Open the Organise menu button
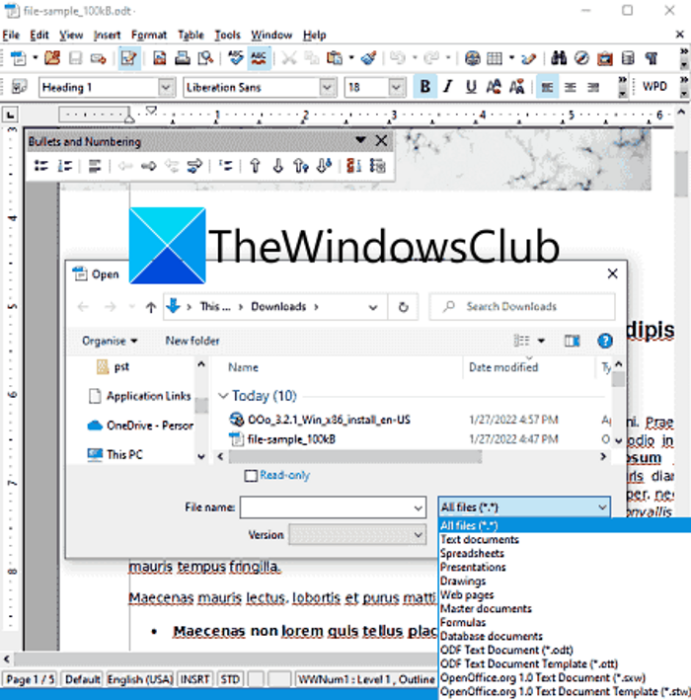The width and height of the screenshot is (691, 700). (x=110, y=341)
